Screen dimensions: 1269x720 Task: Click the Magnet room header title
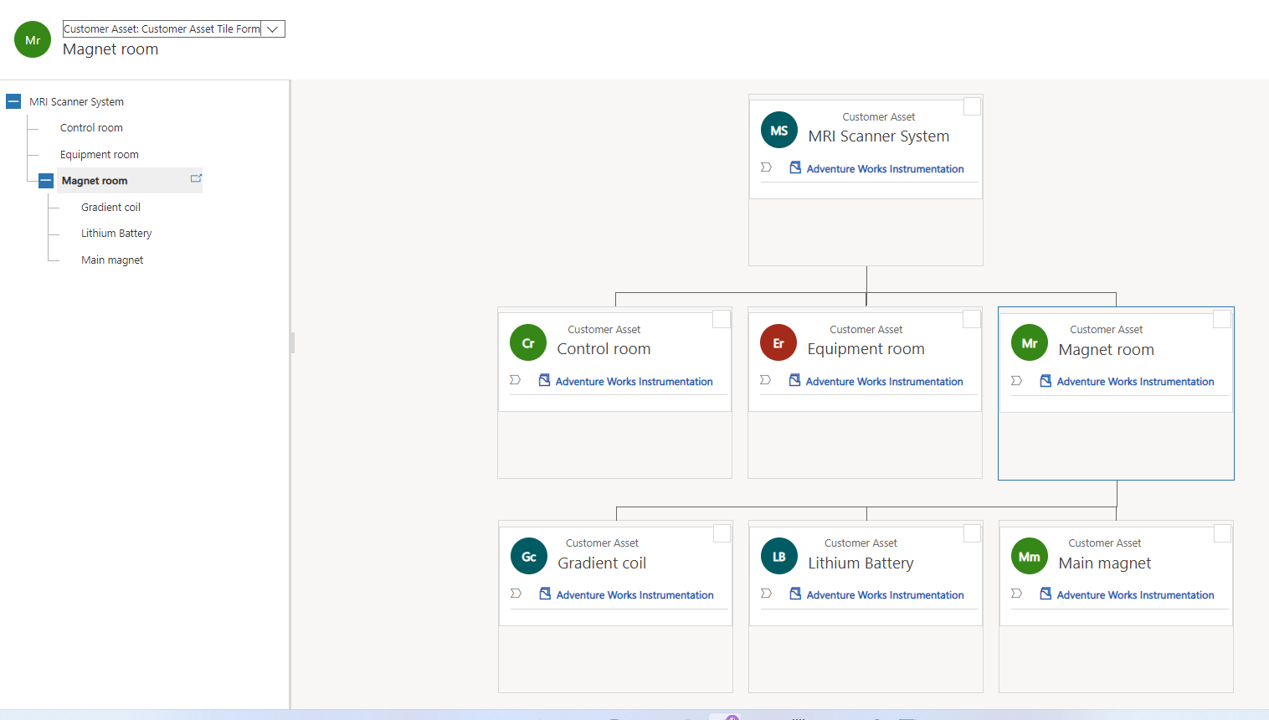tap(110, 49)
